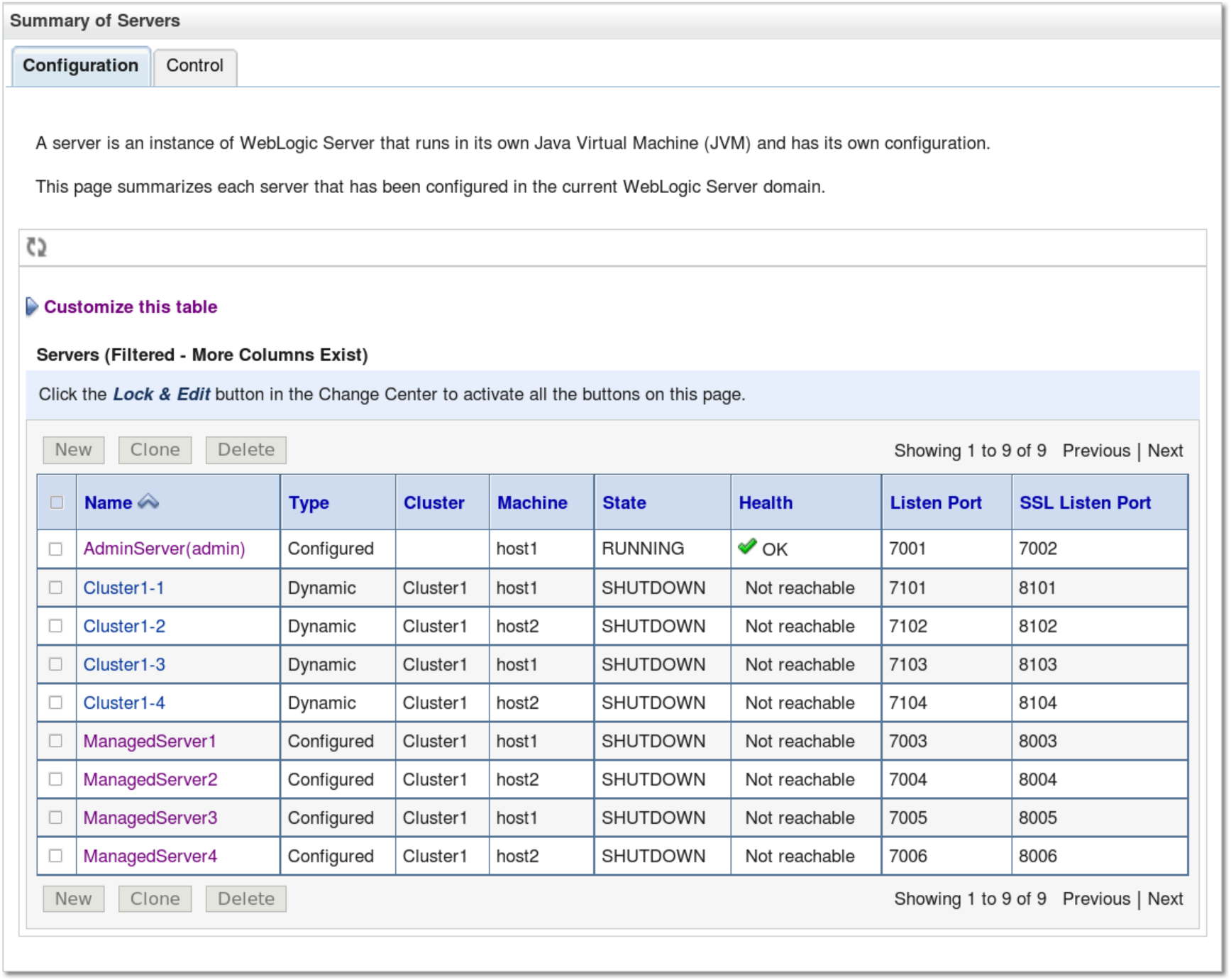Click the bottom Delete button
Screen dimensions: 1231x980
246,898
